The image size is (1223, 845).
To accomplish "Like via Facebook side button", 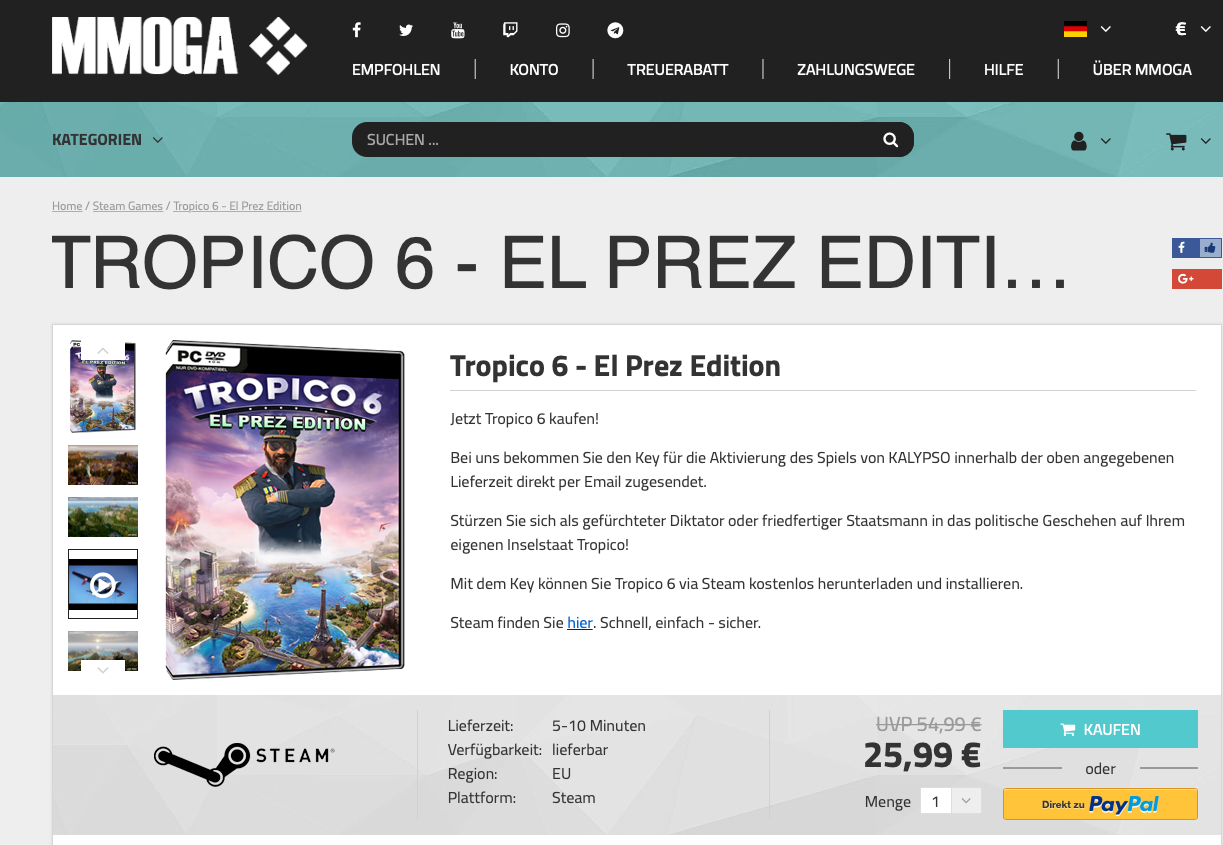I will tap(1196, 248).
